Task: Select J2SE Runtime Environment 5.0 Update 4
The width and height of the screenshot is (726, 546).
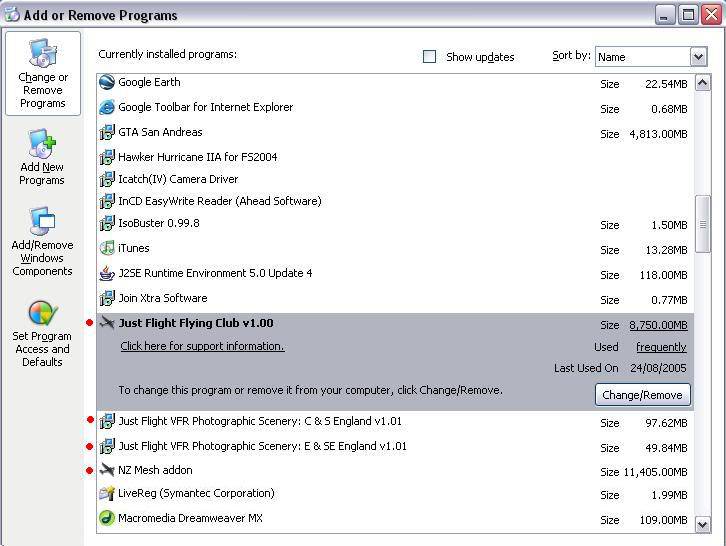Action: point(395,274)
